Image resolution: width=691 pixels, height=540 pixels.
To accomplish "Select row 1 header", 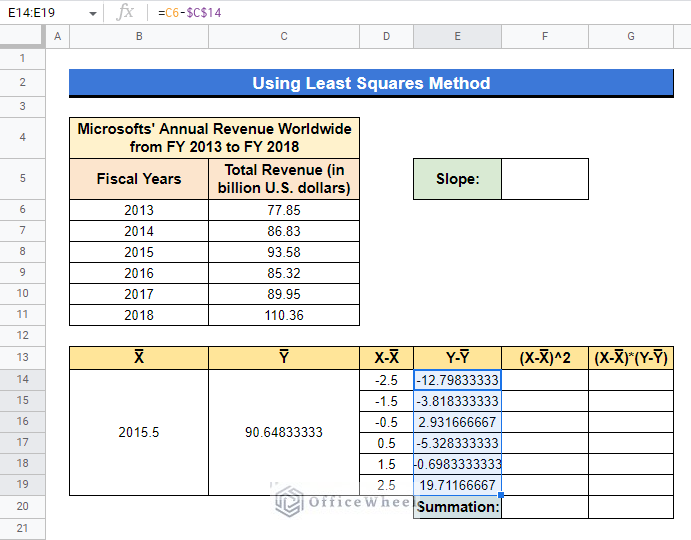I will click(22, 58).
